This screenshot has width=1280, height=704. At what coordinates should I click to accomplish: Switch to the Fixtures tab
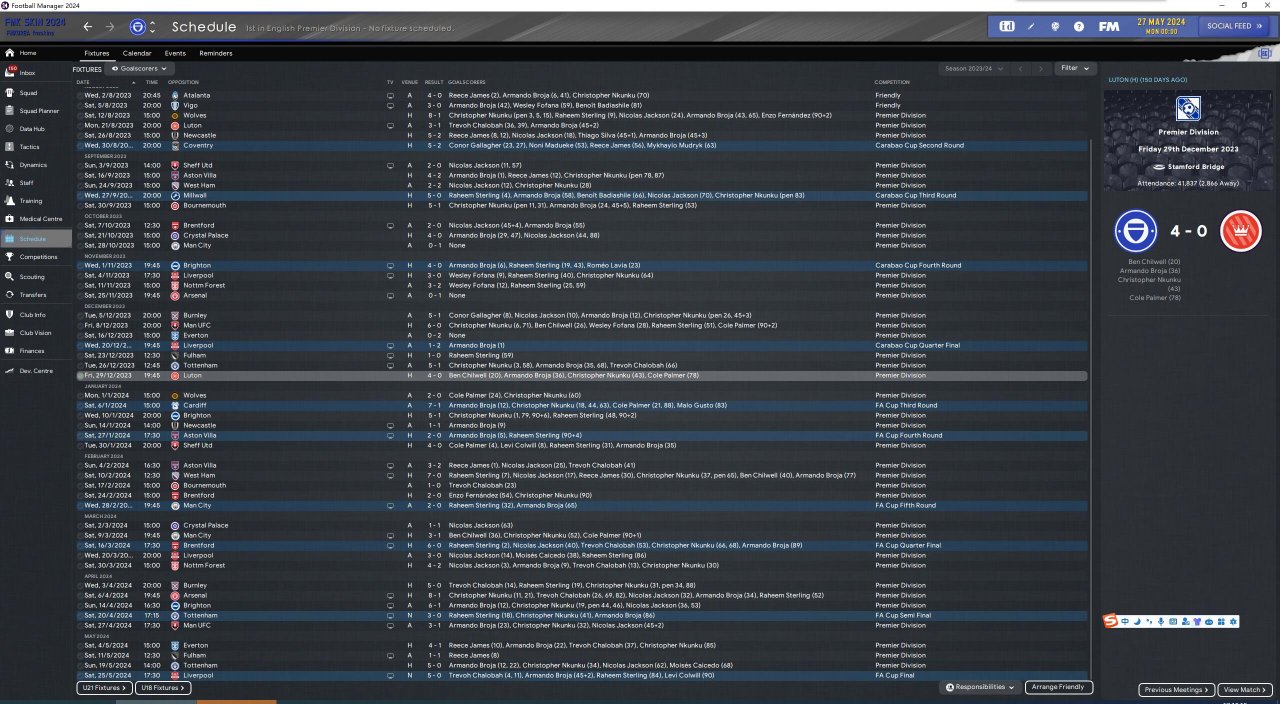(x=97, y=53)
